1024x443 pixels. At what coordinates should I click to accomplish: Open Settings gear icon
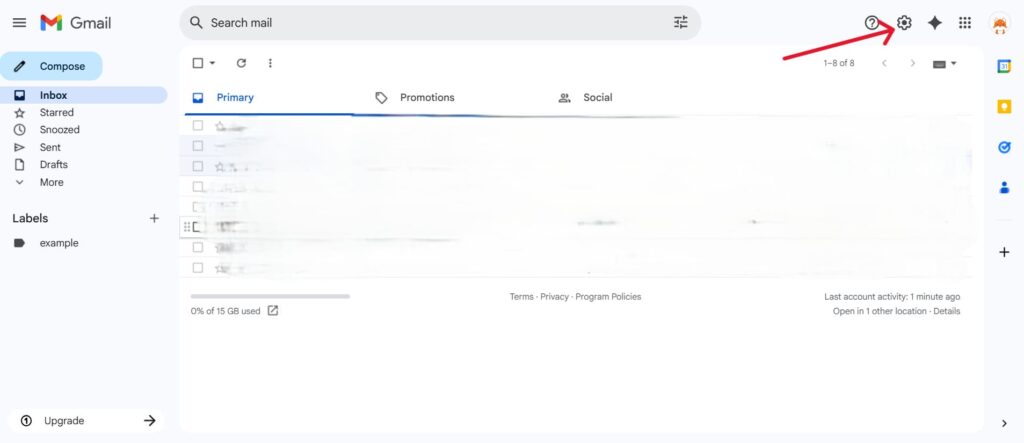(x=904, y=23)
